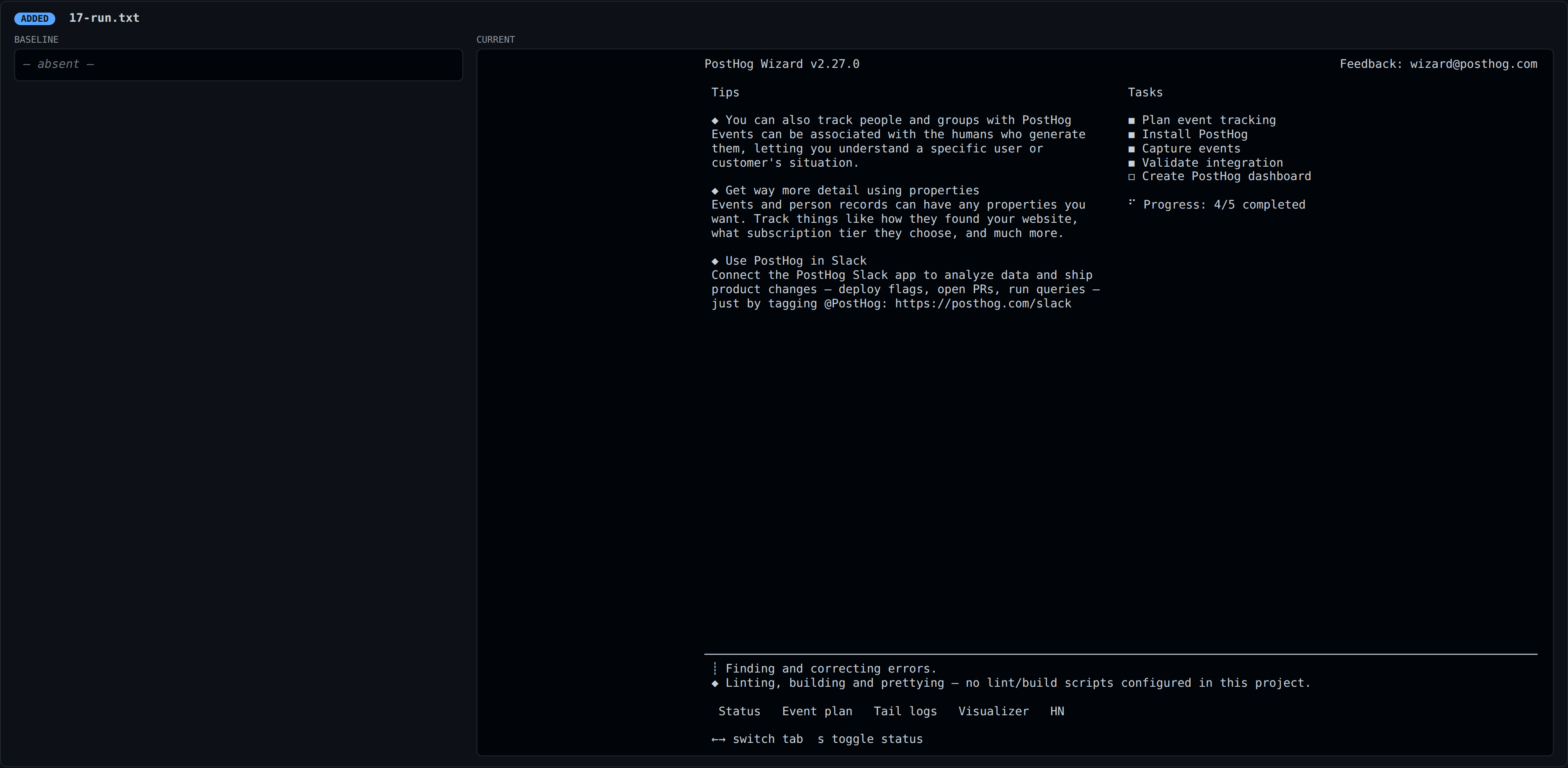Click the Capture events task text
Viewport: 1568px width, 768px height.
(1191, 149)
